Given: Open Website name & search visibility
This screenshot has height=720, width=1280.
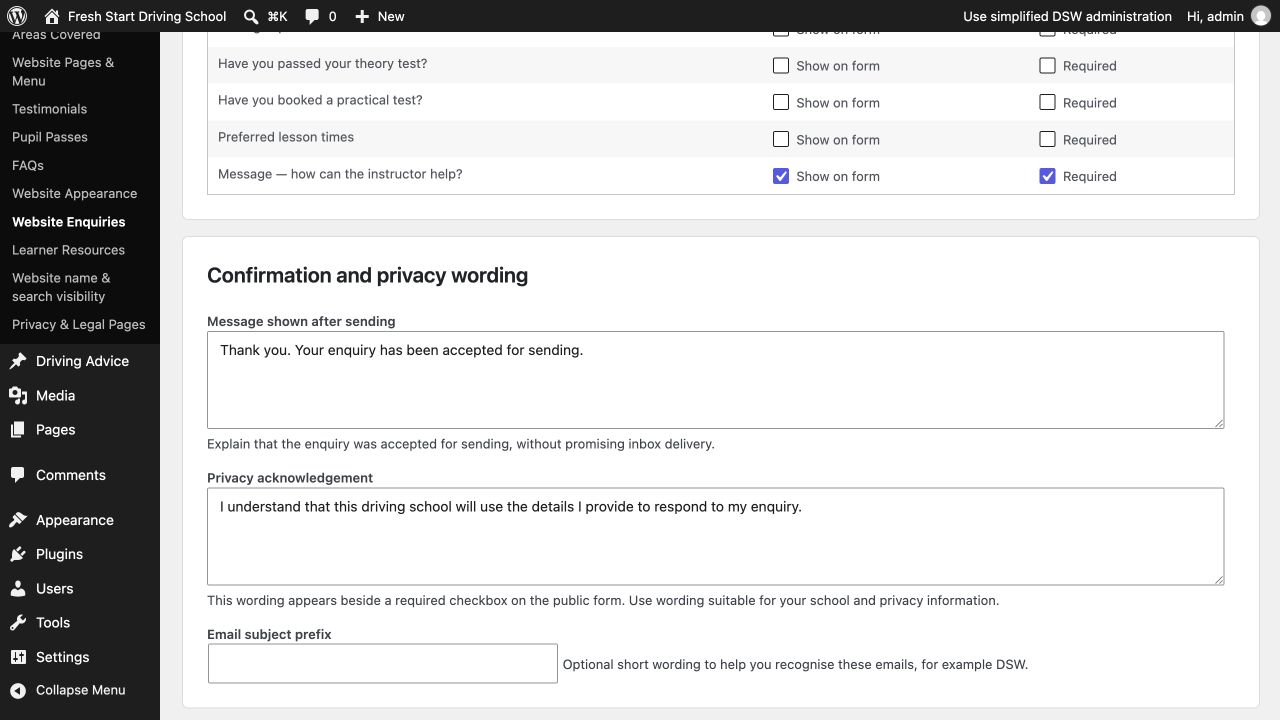Looking at the screenshot, I should pos(61,287).
